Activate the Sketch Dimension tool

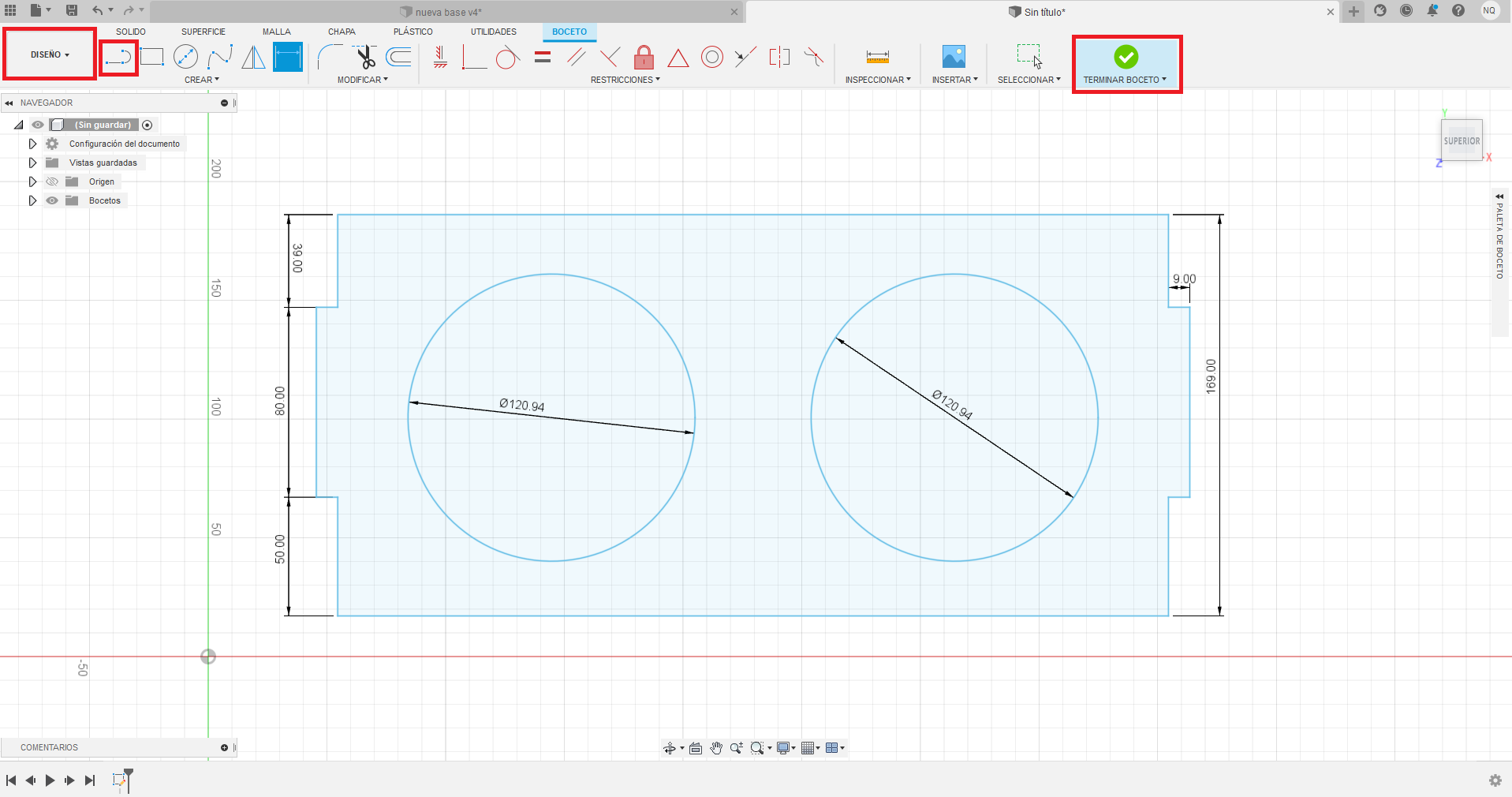pos(288,57)
